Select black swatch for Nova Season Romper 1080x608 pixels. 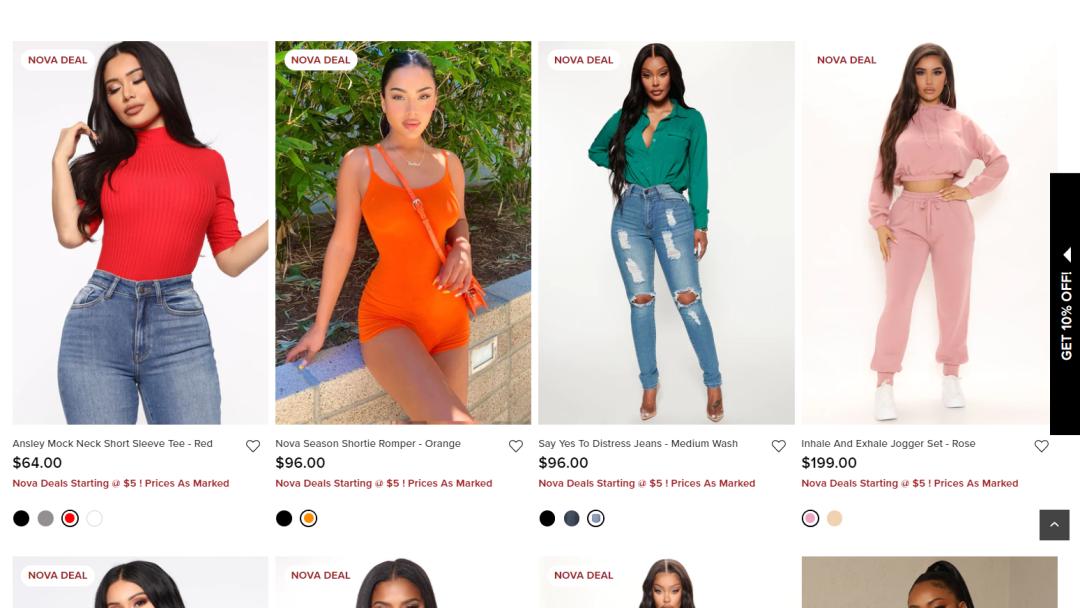point(284,518)
